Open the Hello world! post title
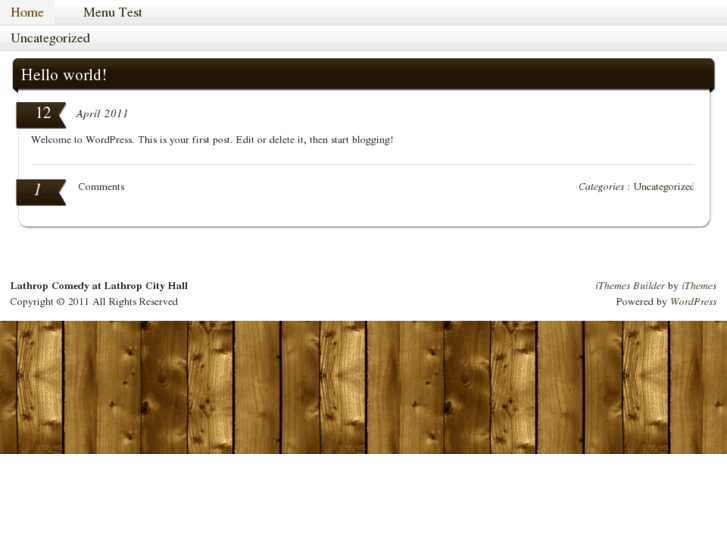This screenshot has width=727, height=545. click(x=64, y=75)
